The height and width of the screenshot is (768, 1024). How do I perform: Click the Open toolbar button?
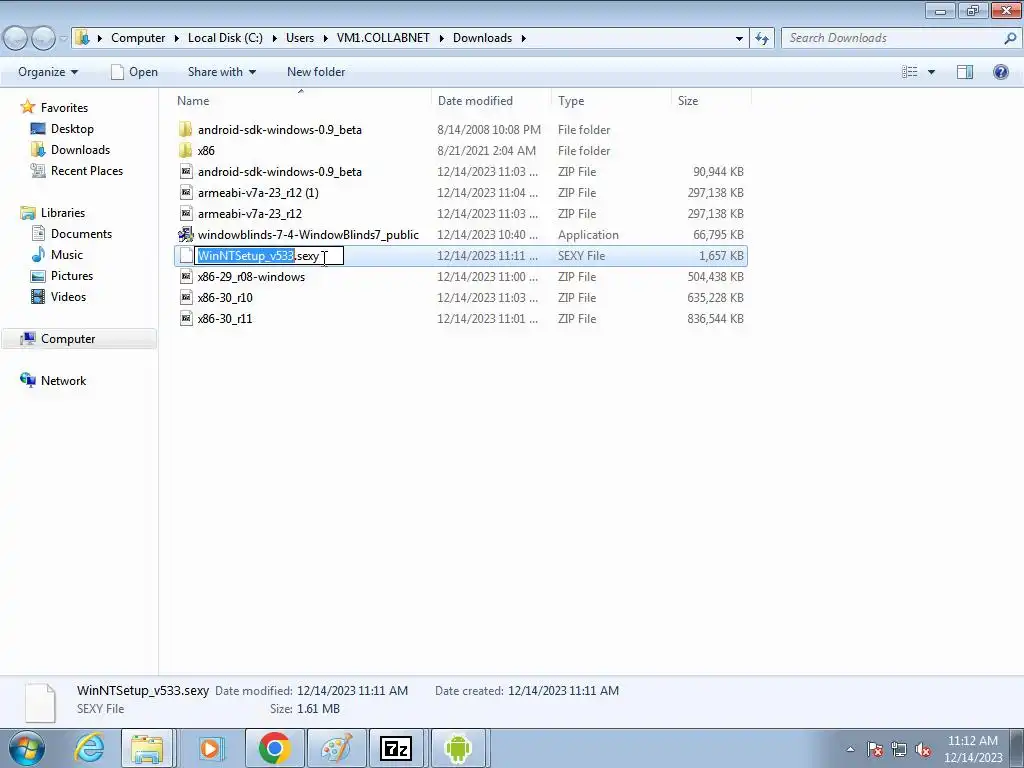(135, 72)
